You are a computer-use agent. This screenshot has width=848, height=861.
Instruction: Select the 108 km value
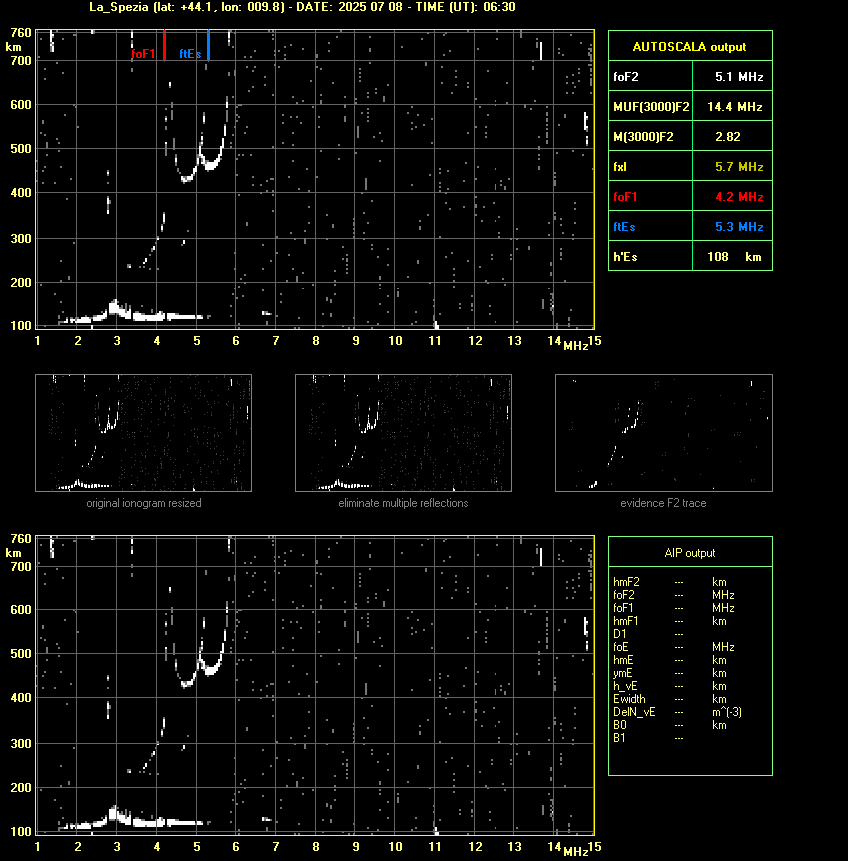(734, 257)
